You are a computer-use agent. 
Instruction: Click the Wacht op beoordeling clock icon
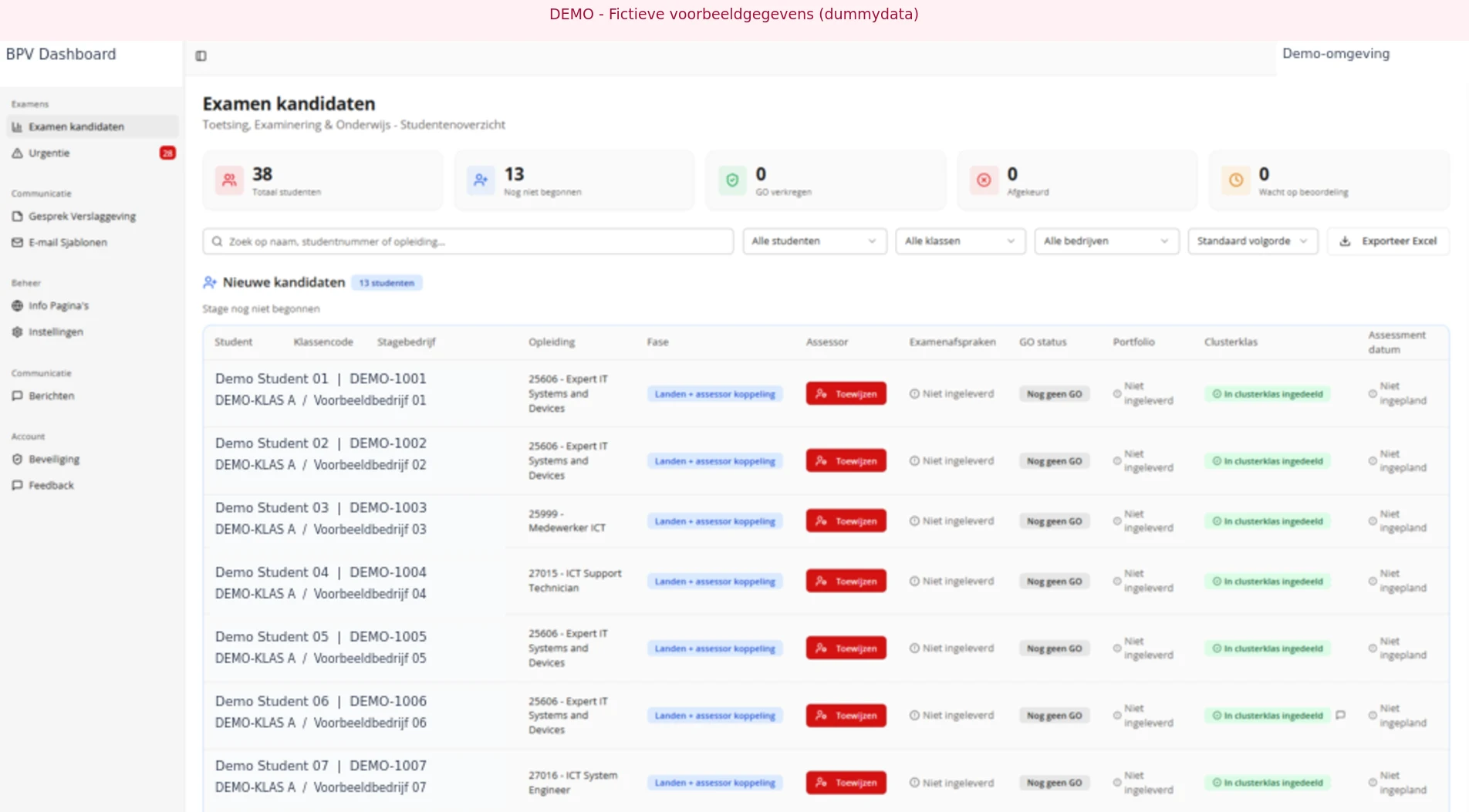[x=1236, y=180]
